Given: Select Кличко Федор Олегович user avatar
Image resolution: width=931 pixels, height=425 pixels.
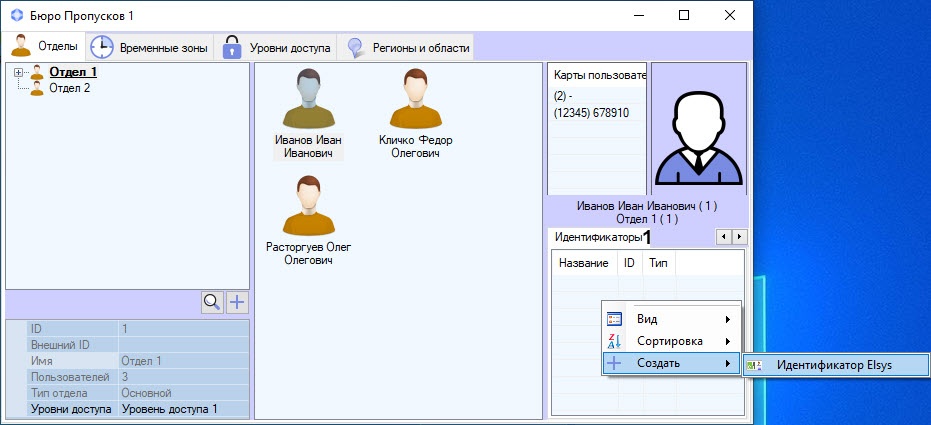Looking at the screenshot, I should [x=415, y=99].
